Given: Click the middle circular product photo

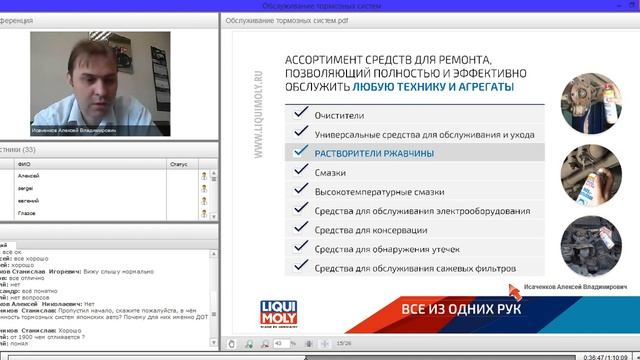Looking at the screenshot, I should click(591, 175).
